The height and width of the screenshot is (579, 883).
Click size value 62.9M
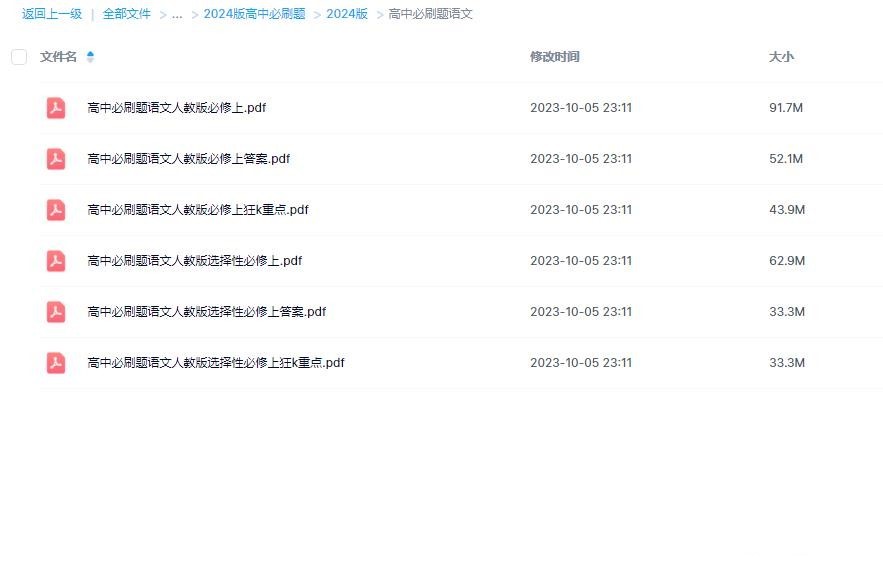click(x=787, y=261)
